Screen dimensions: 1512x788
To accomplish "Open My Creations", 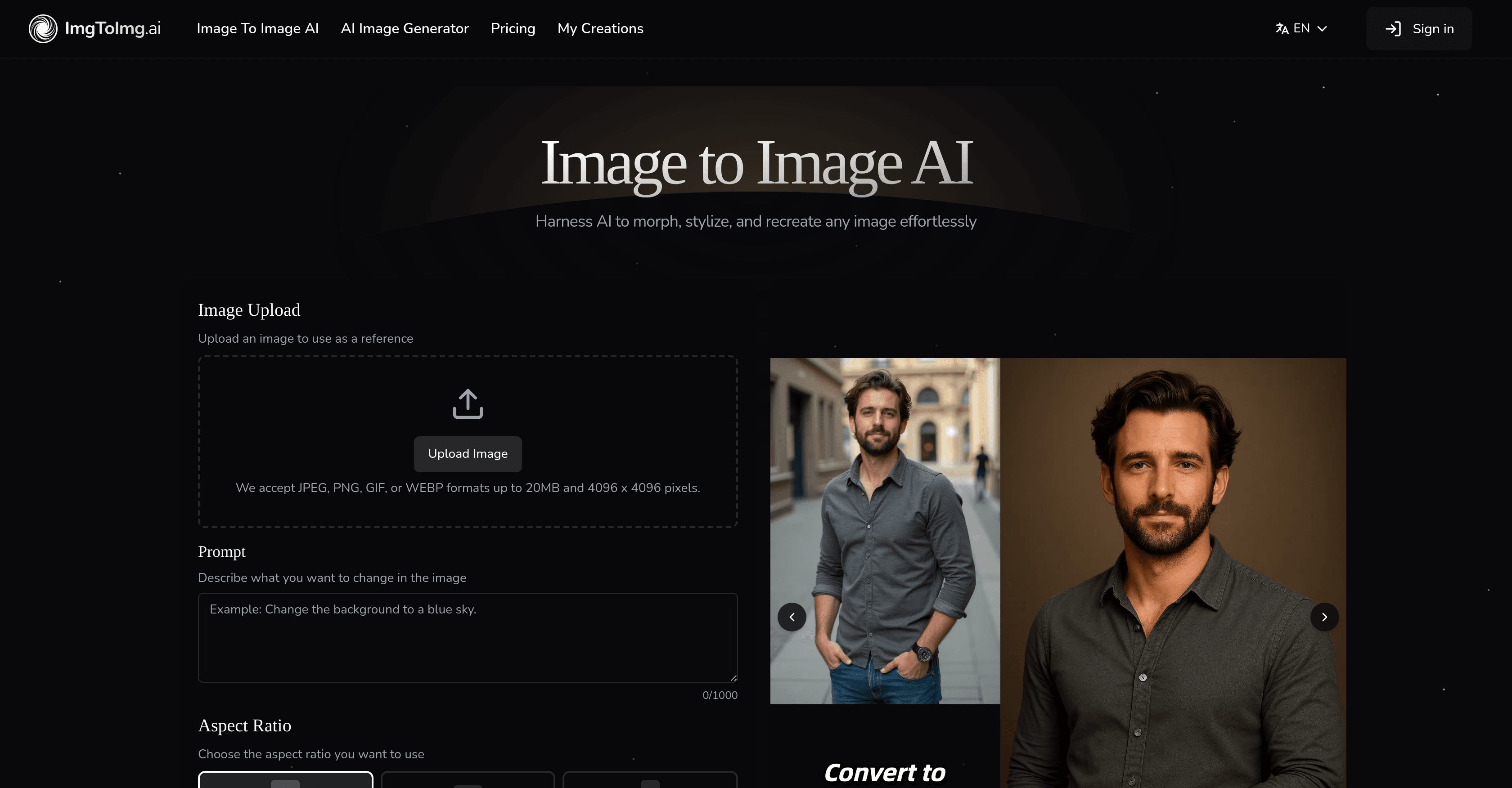I will click(600, 28).
